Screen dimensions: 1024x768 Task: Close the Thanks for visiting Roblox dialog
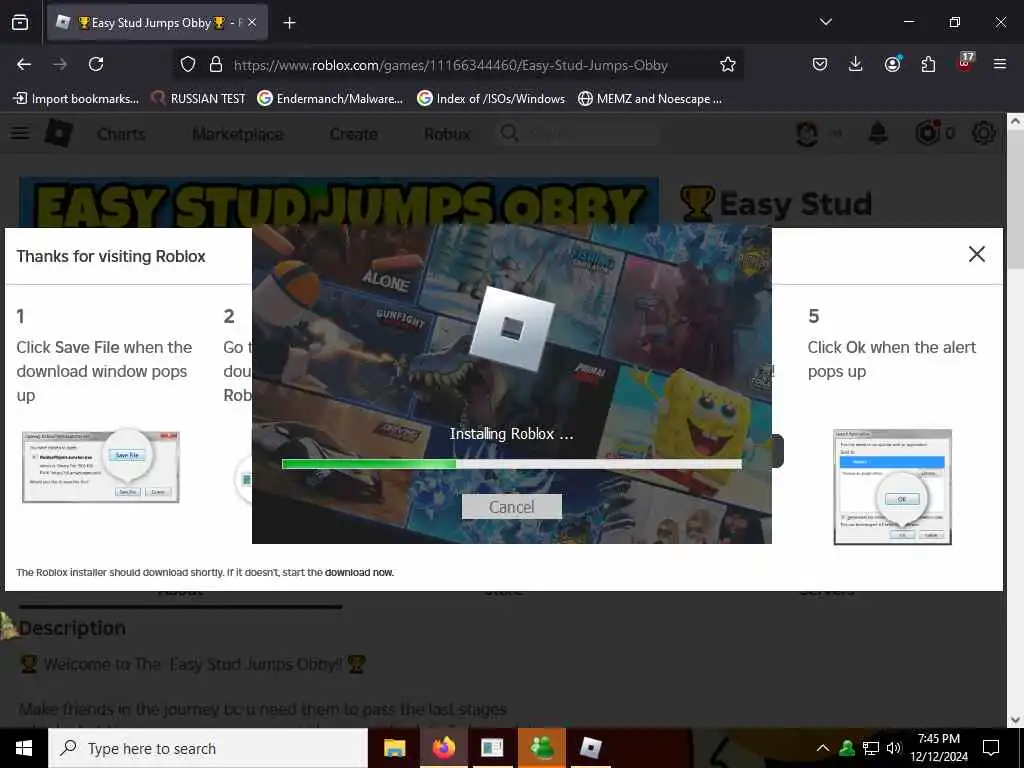point(976,254)
